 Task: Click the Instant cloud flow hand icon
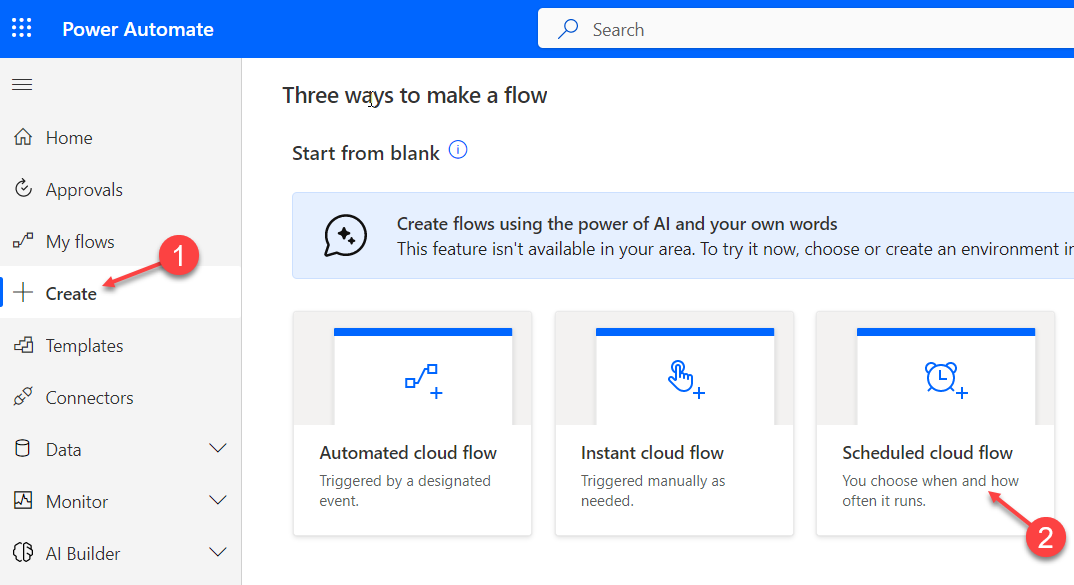point(686,379)
